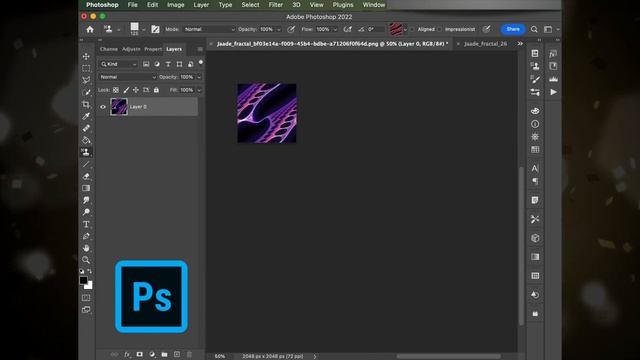The width and height of the screenshot is (640, 360).
Task: Open the Filter menu
Action: [276, 5]
